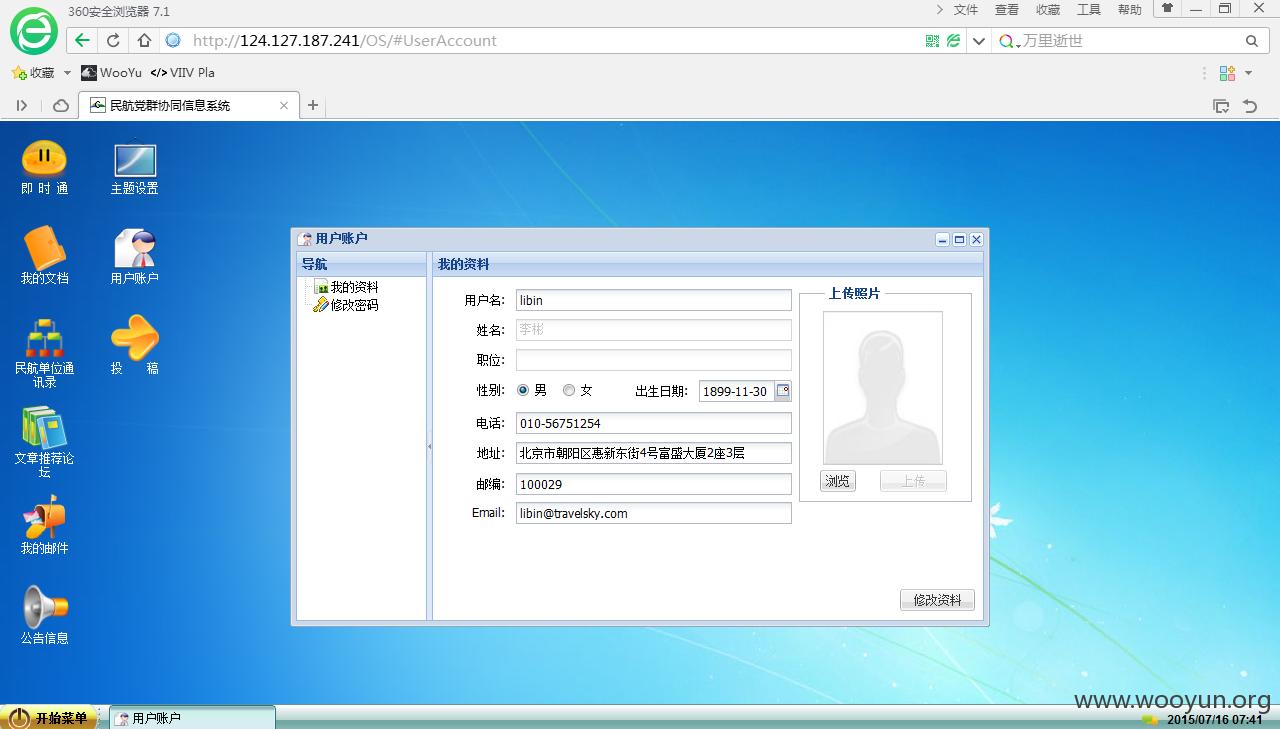This screenshot has height=729, width=1280.
Task: Click the browser search box
Action: point(1130,41)
